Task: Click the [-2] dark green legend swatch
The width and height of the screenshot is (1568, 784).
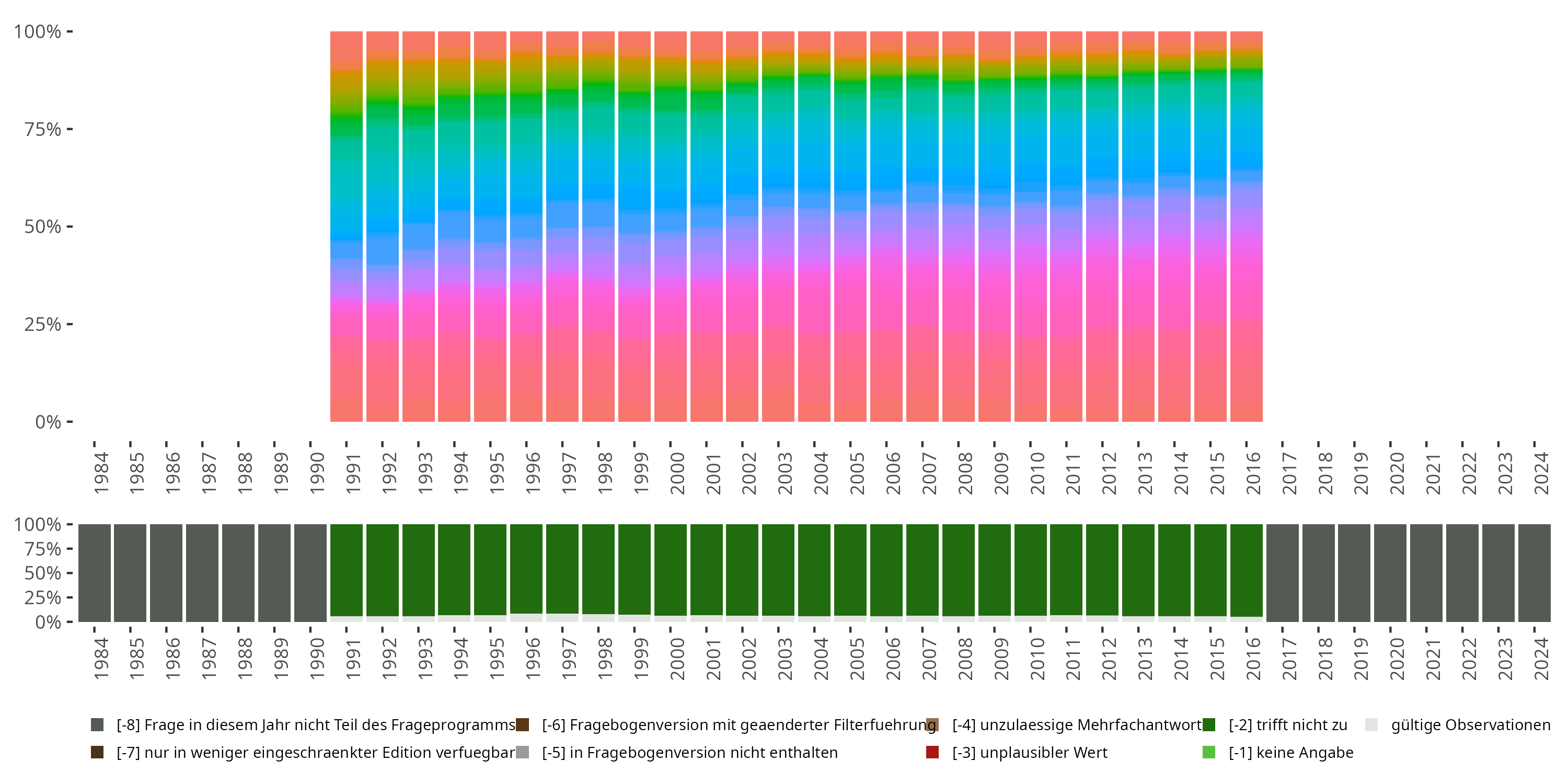Action: coord(1209,724)
